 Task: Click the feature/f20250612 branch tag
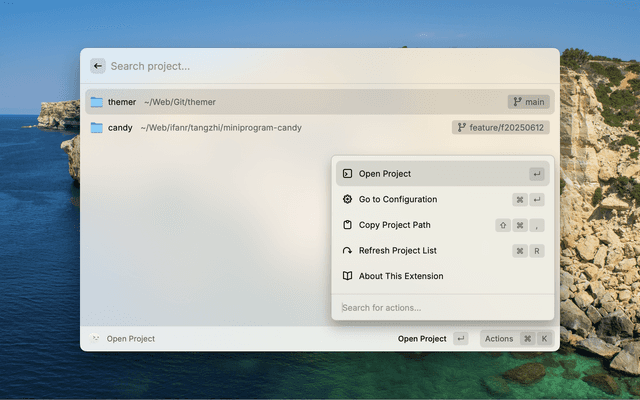[x=500, y=128]
